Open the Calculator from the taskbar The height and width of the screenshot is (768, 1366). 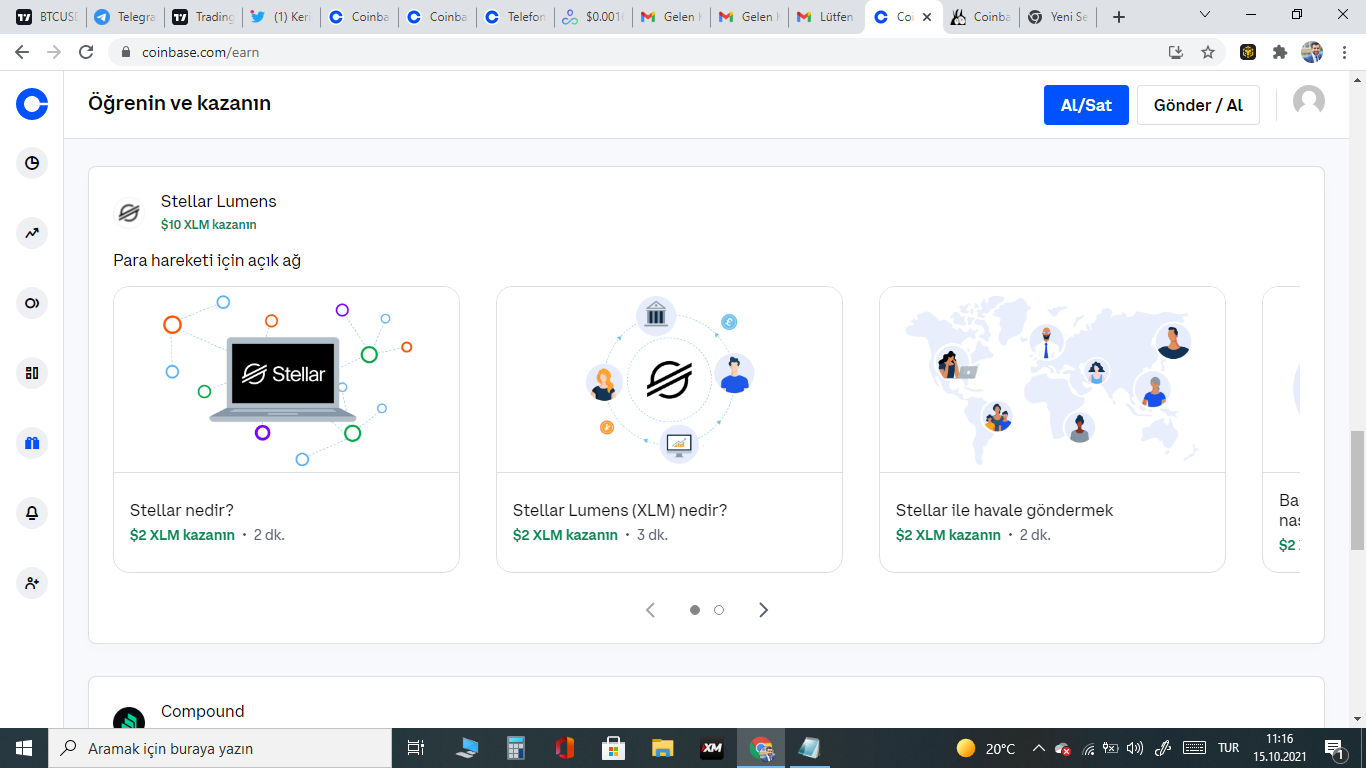516,748
